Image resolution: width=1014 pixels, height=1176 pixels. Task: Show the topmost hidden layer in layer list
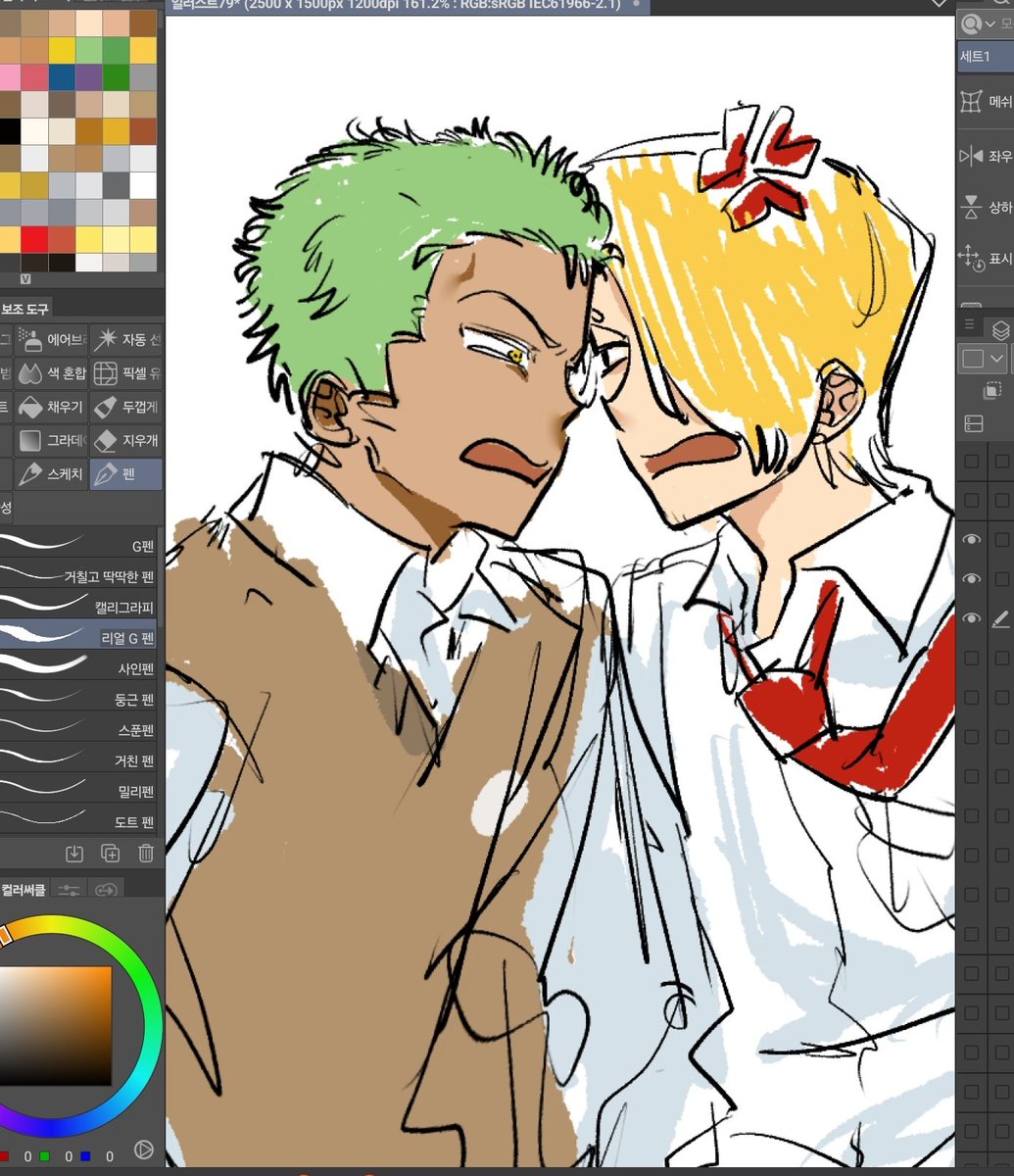click(971, 461)
